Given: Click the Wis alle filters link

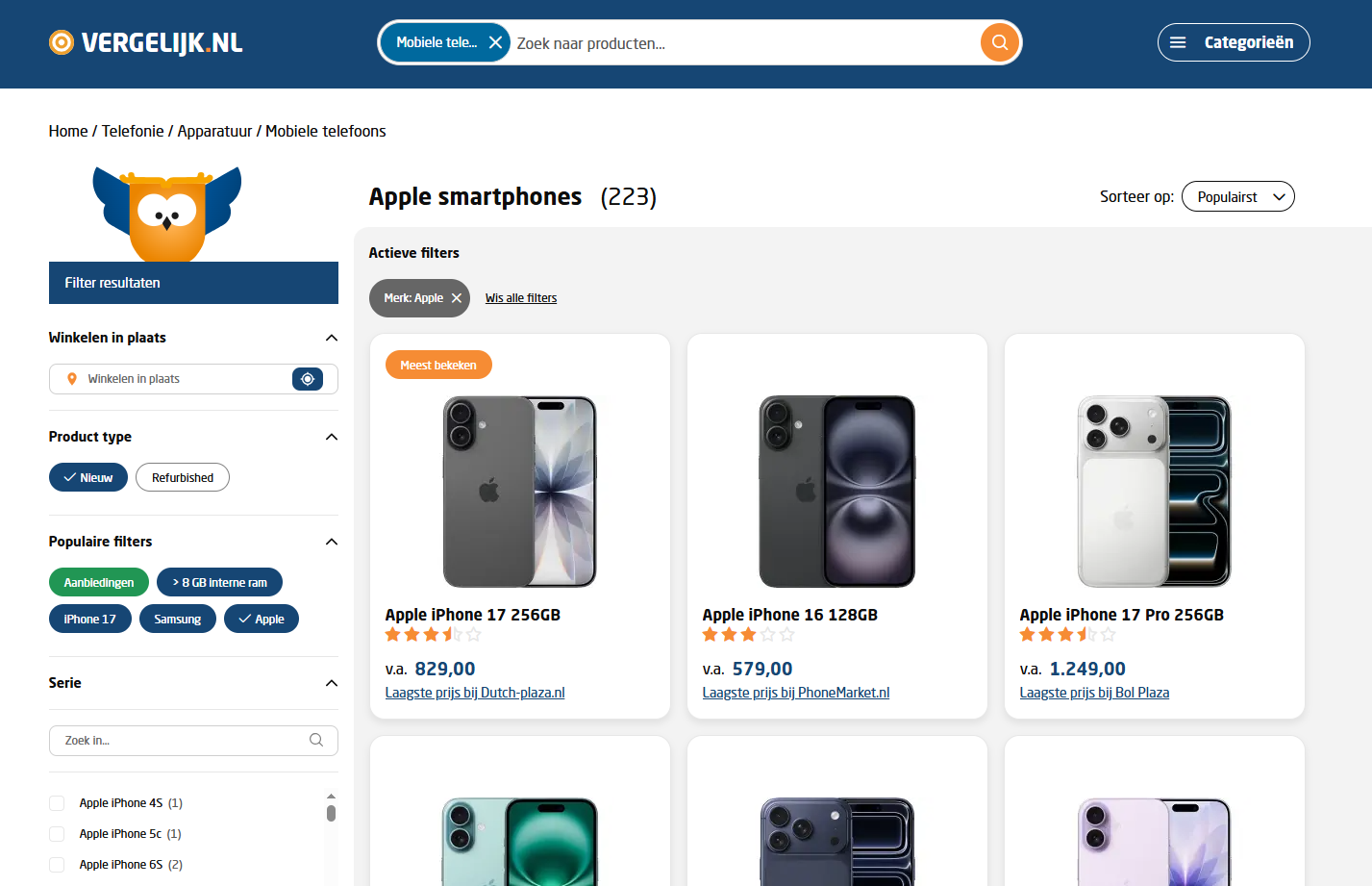Looking at the screenshot, I should 521,298.
